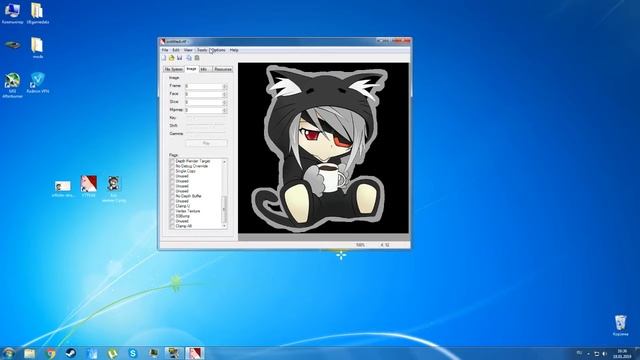The height and width of the screenshot is (360, 640).
Task: Open Google Chrome from the taskbar
Action: point(51,353)
